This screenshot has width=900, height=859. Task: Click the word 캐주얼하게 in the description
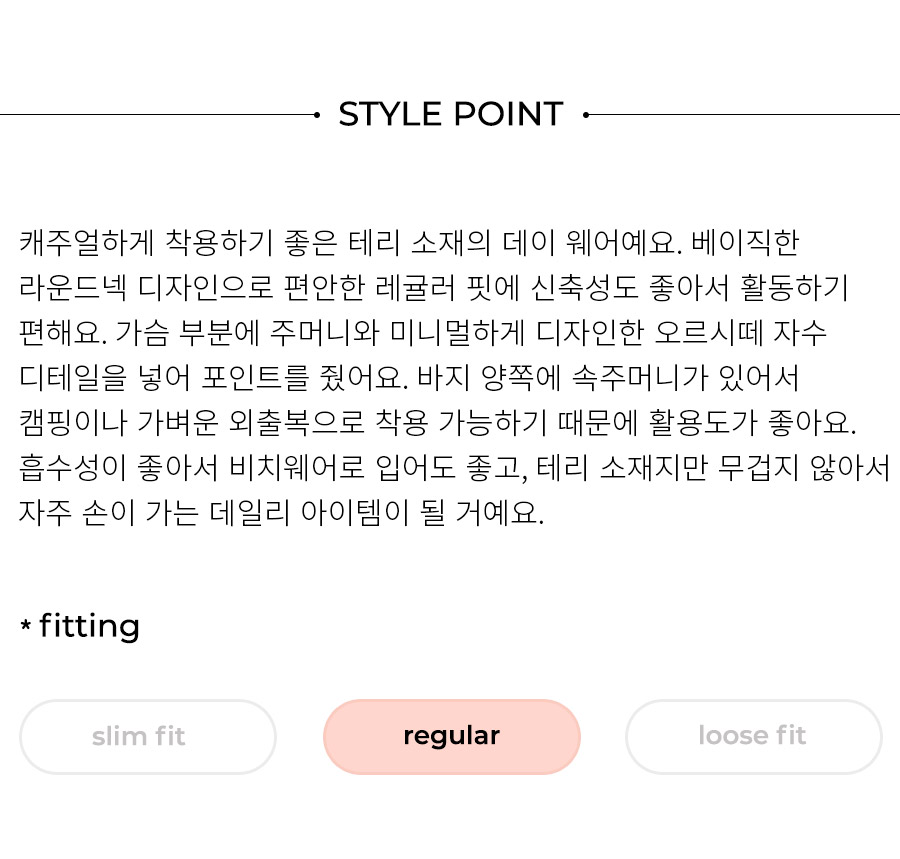[x=87, y=242]
